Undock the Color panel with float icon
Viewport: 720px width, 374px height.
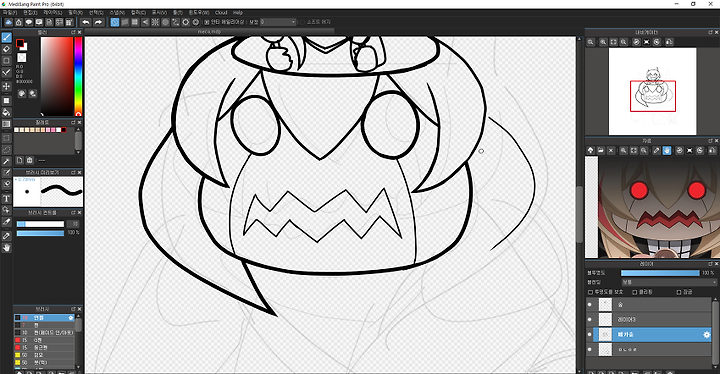click(x=73, y=32)
